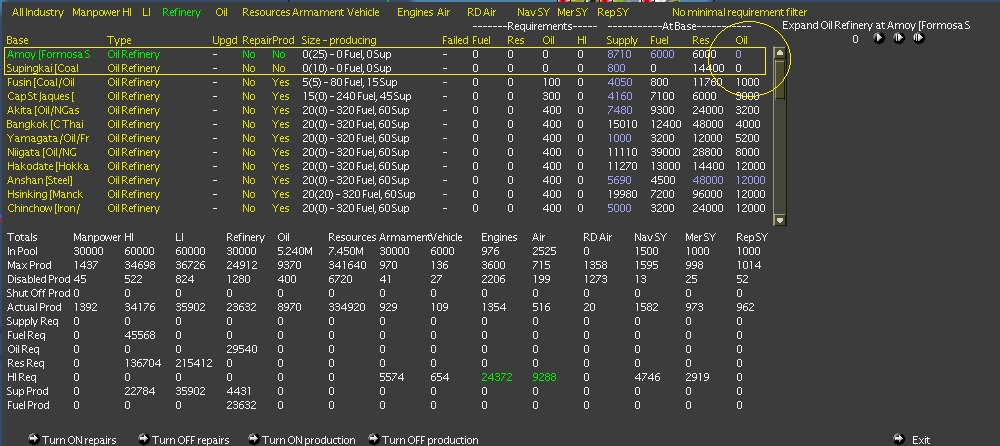Sort list by the Base column header
Screen dimensions: 1000x446
click(17, 40)
